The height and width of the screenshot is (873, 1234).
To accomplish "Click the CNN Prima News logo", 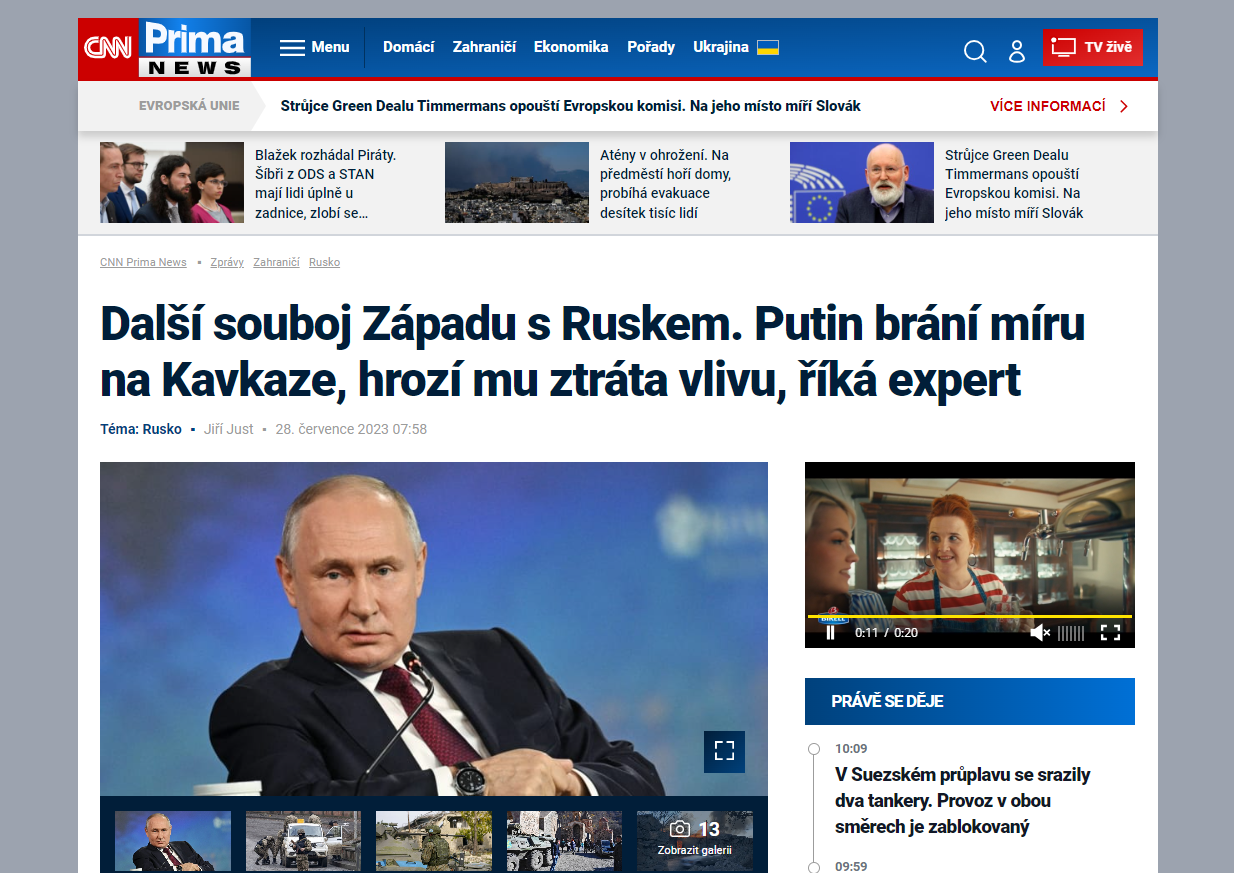I will [x=165, y=48].
